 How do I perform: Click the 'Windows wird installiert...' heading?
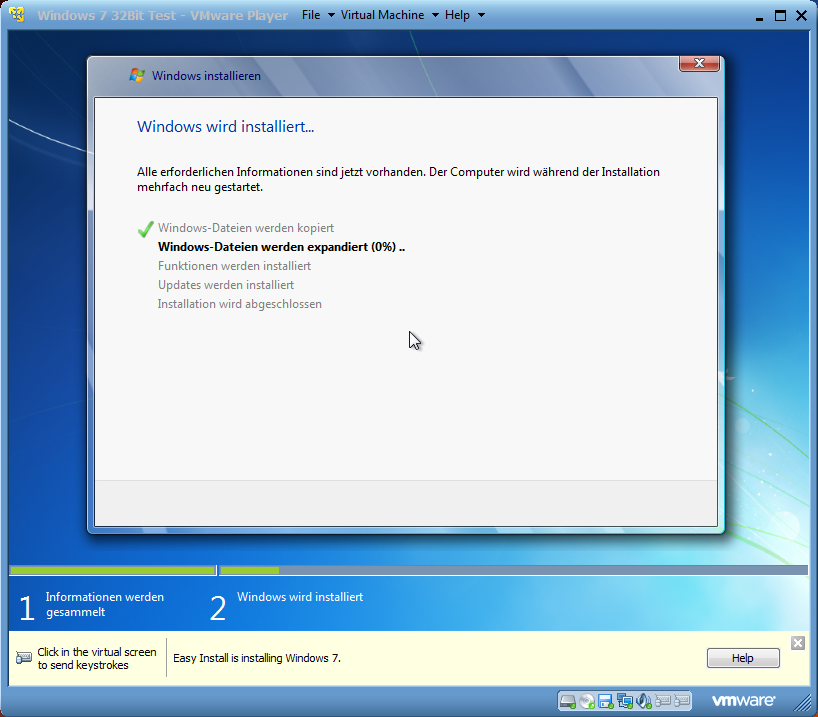click(x=225, y=126)
